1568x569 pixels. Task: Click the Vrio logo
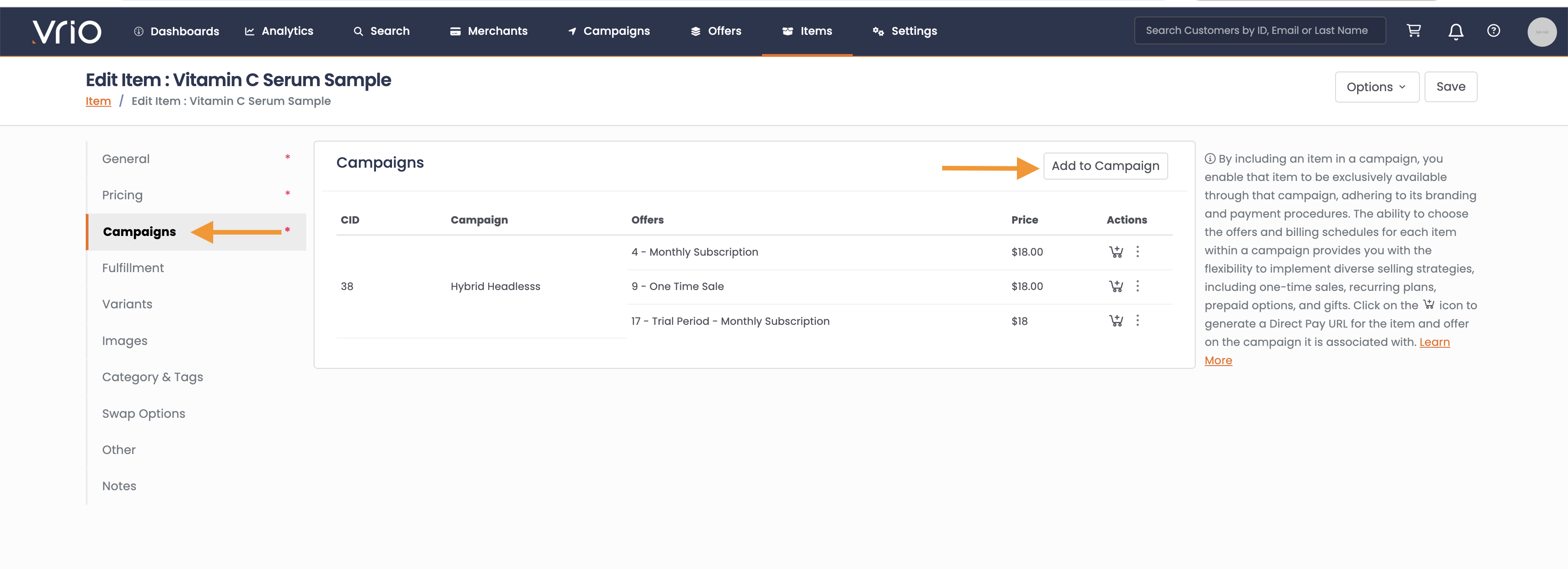coord(67,32)
